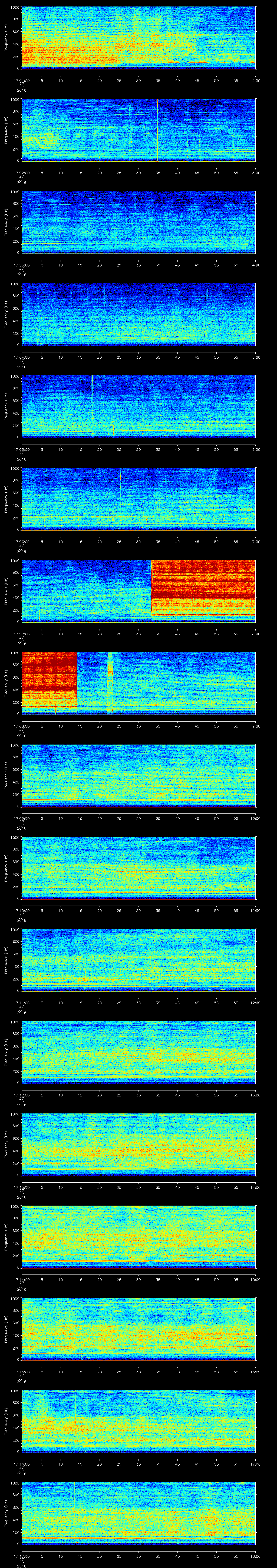Click the spectrogram panel starting at 17:11:00

tap(138, 960)
